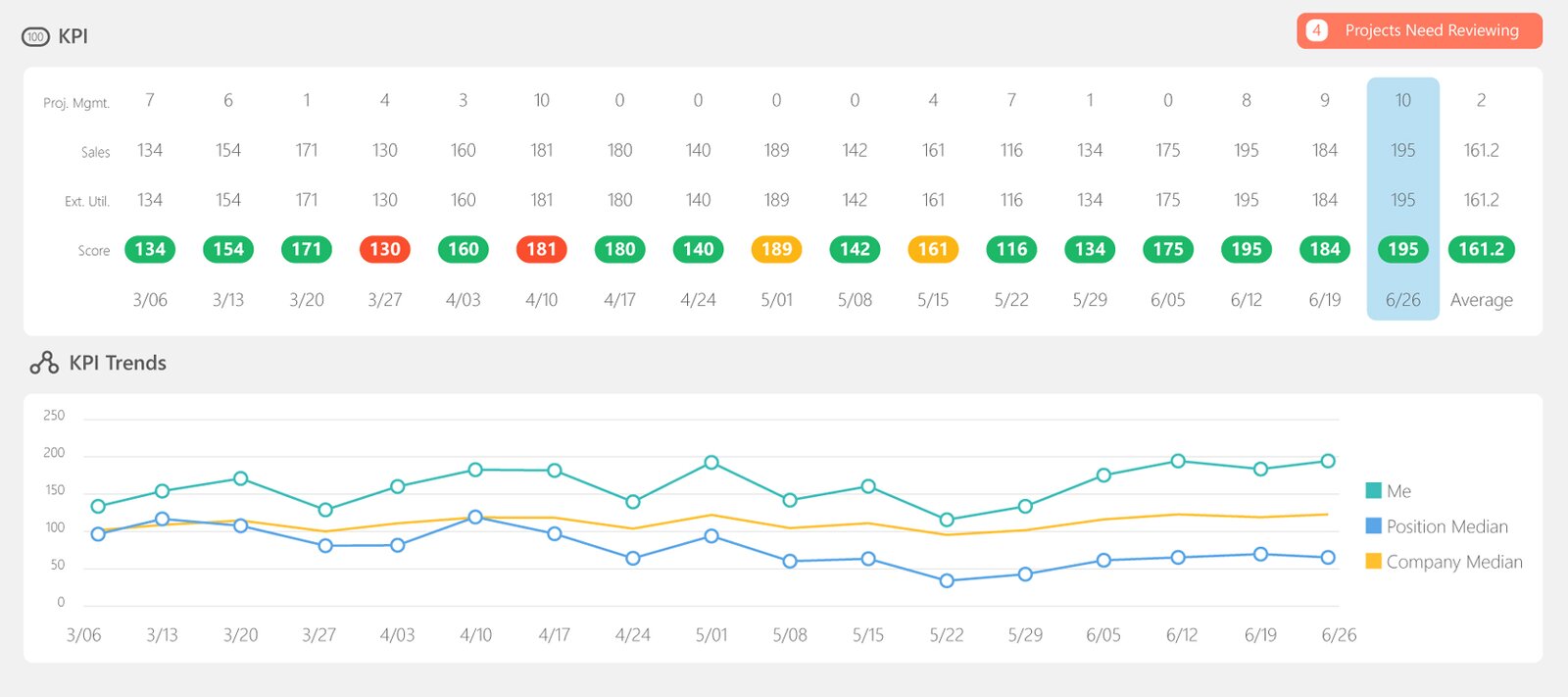Click Proj. Mgmt. value 9 for 6/19

point(1325,100)
